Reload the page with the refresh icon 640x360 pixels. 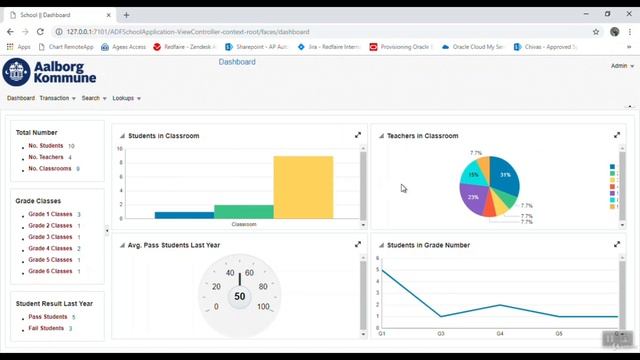tap(40, 32)
